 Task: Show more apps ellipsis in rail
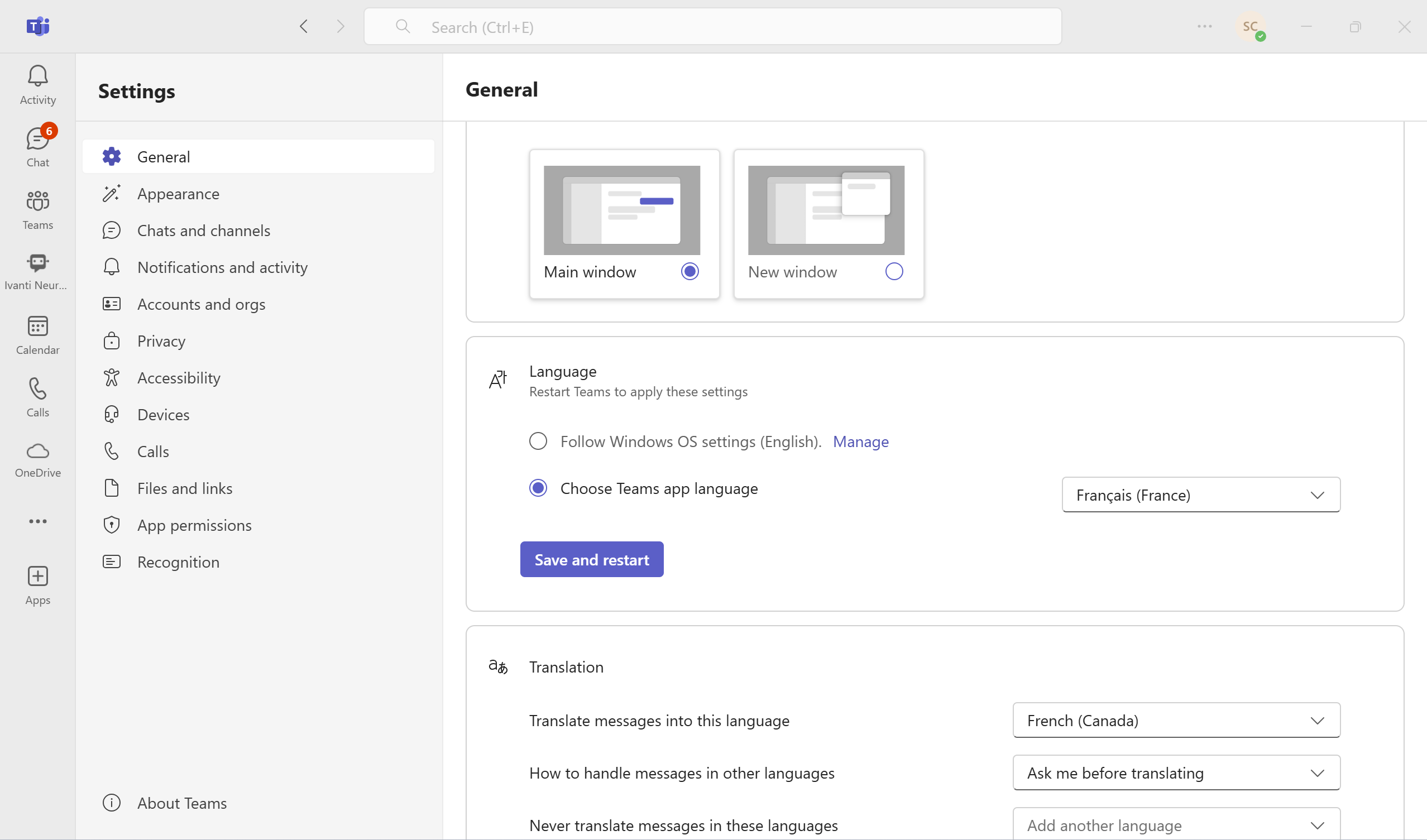pyautogui.click(x=37, y=521)
